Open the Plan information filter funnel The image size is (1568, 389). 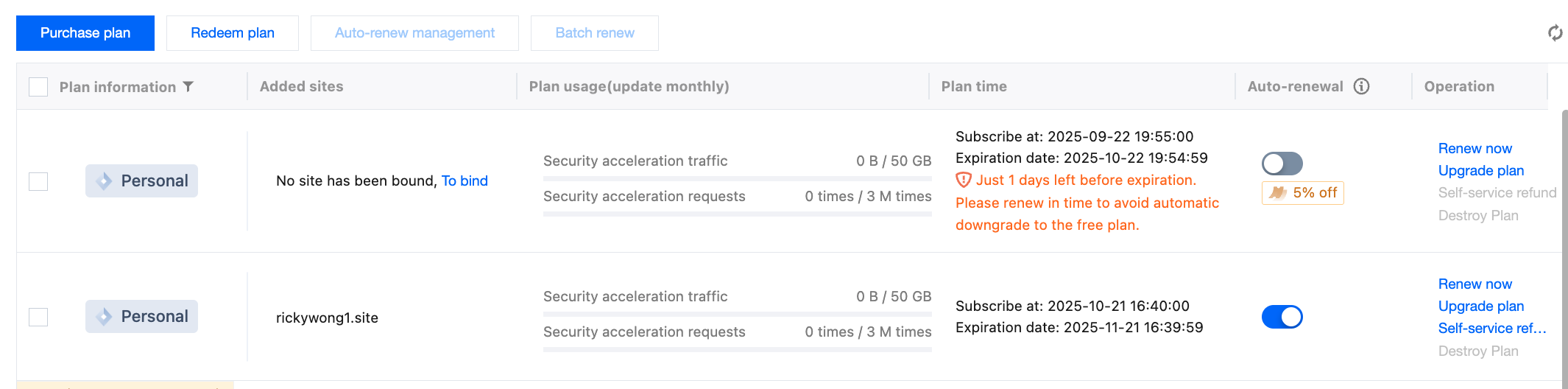click(188, 87)
